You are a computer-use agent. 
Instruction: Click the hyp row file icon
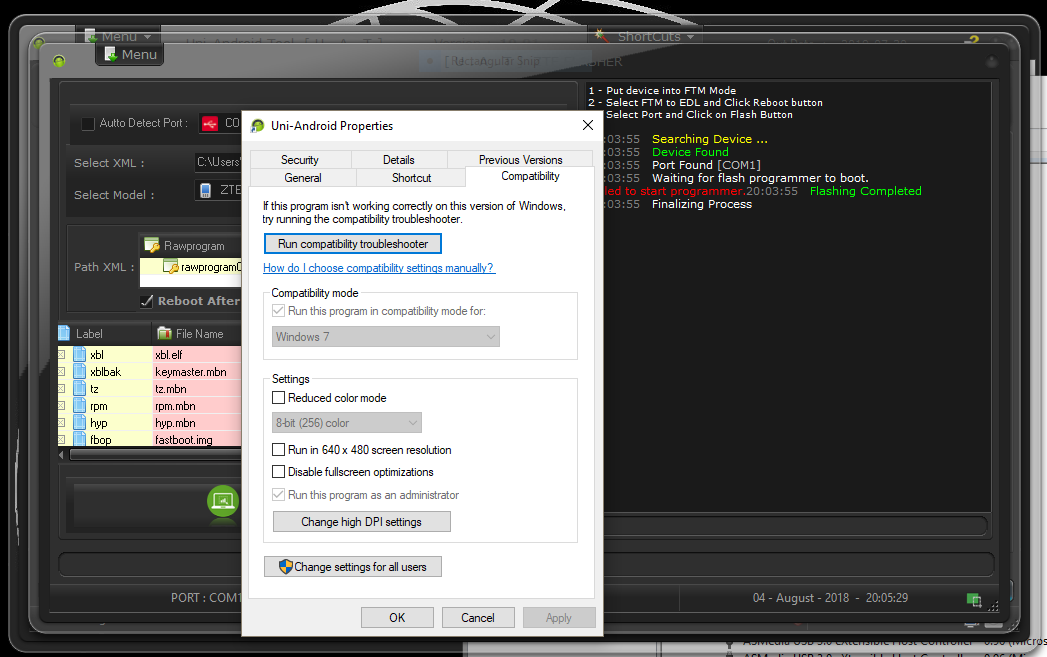tap(79, 423)
